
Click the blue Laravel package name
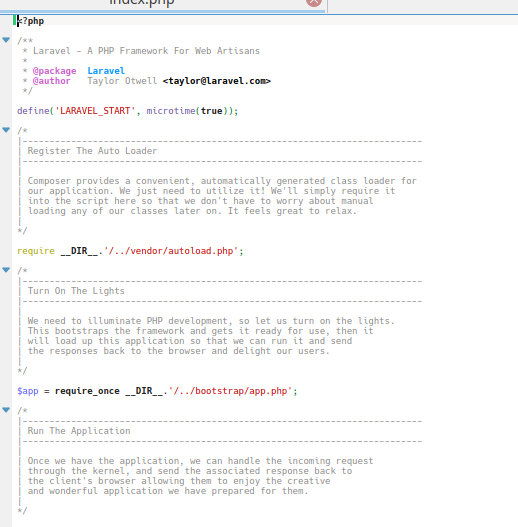pos(106,71)
